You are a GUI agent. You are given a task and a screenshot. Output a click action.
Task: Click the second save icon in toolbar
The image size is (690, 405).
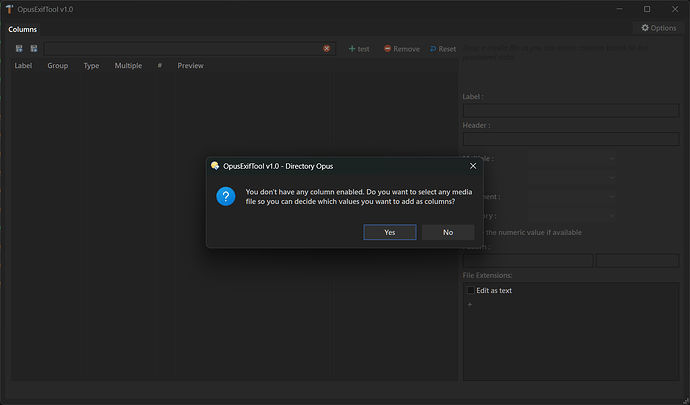tap(33, 48)
